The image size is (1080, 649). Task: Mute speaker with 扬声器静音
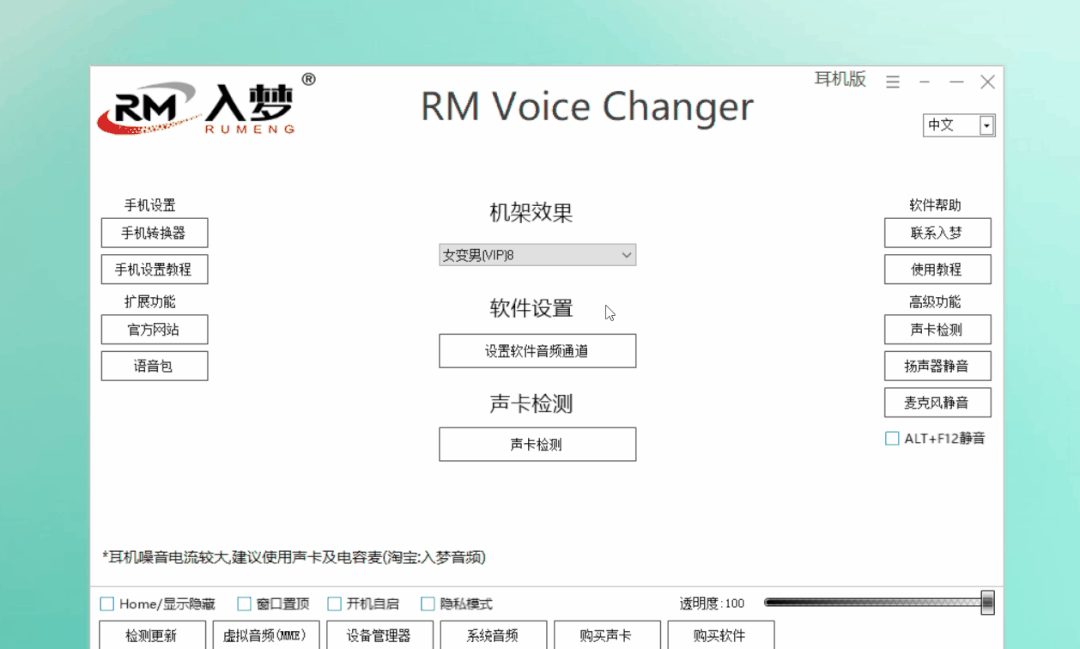(937, 366)
